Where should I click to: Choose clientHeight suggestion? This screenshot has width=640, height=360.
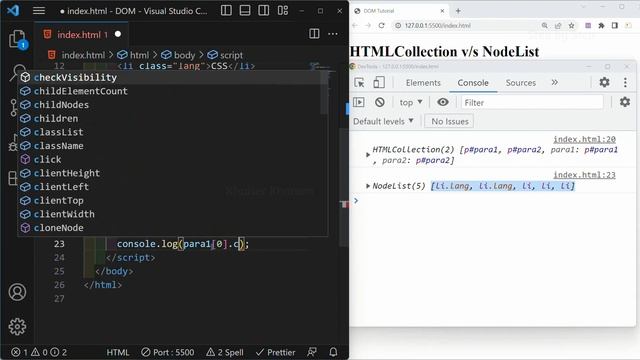pos(172,173)
